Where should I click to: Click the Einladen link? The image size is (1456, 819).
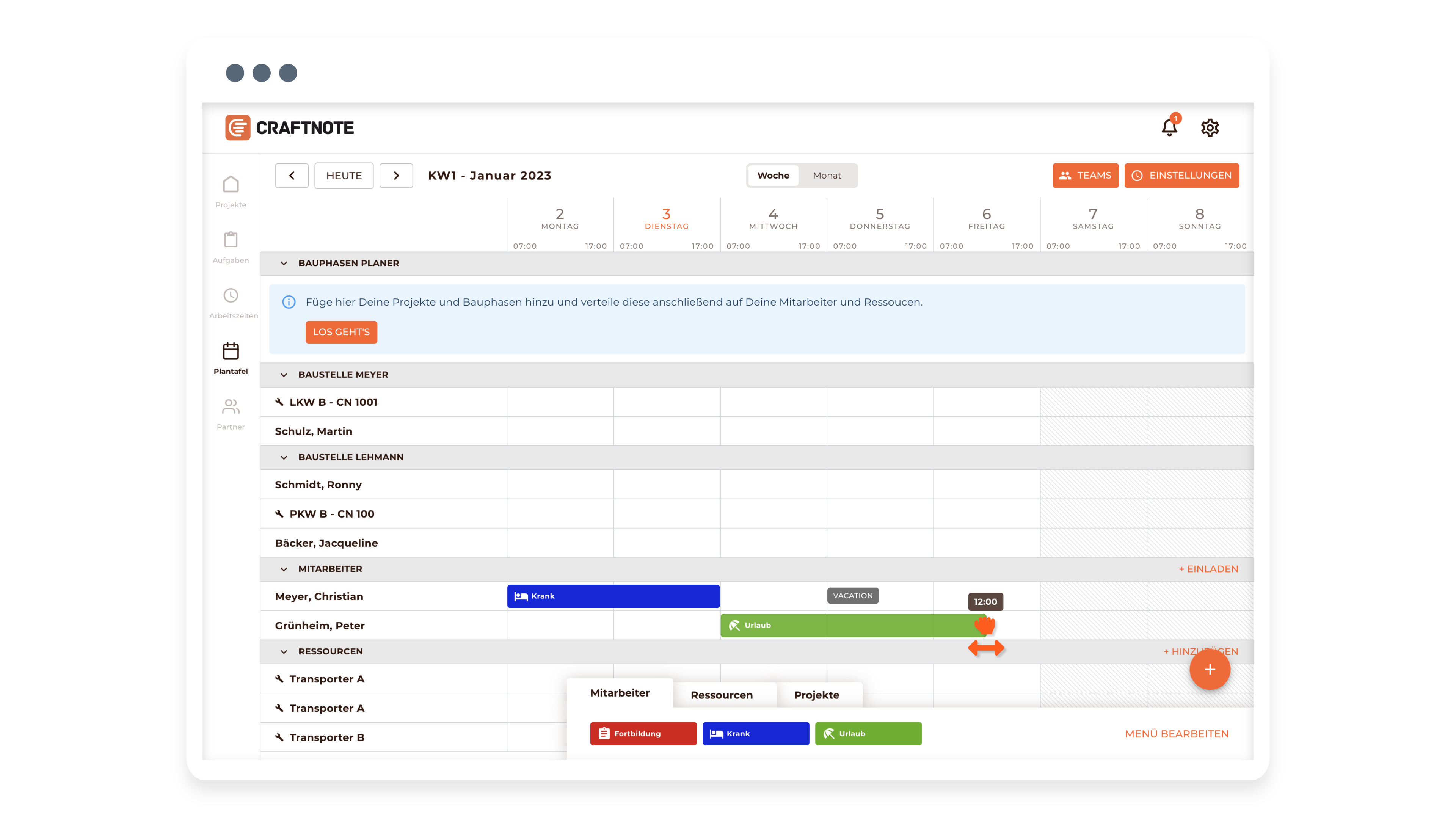click(1208, 569)
